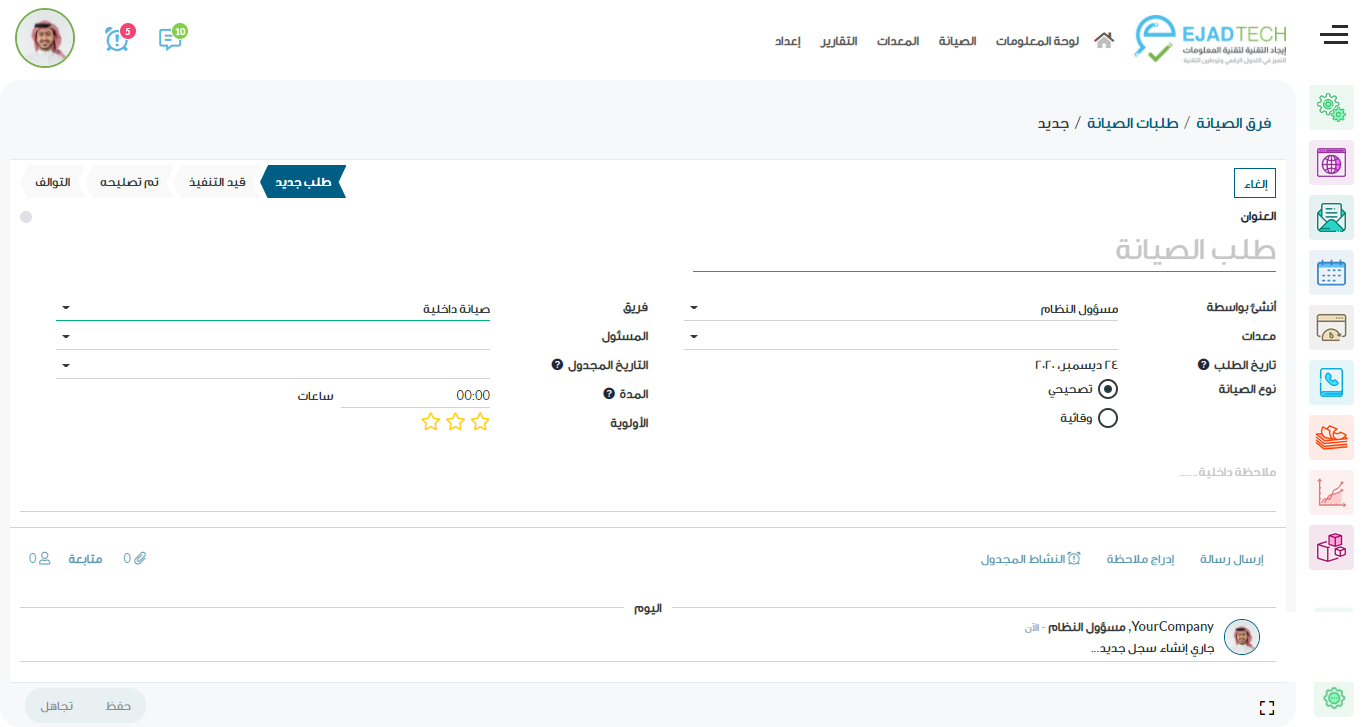Open the calendar app in sidebar
This screenshot has width=1366, height=727.
pos(1331,272)
